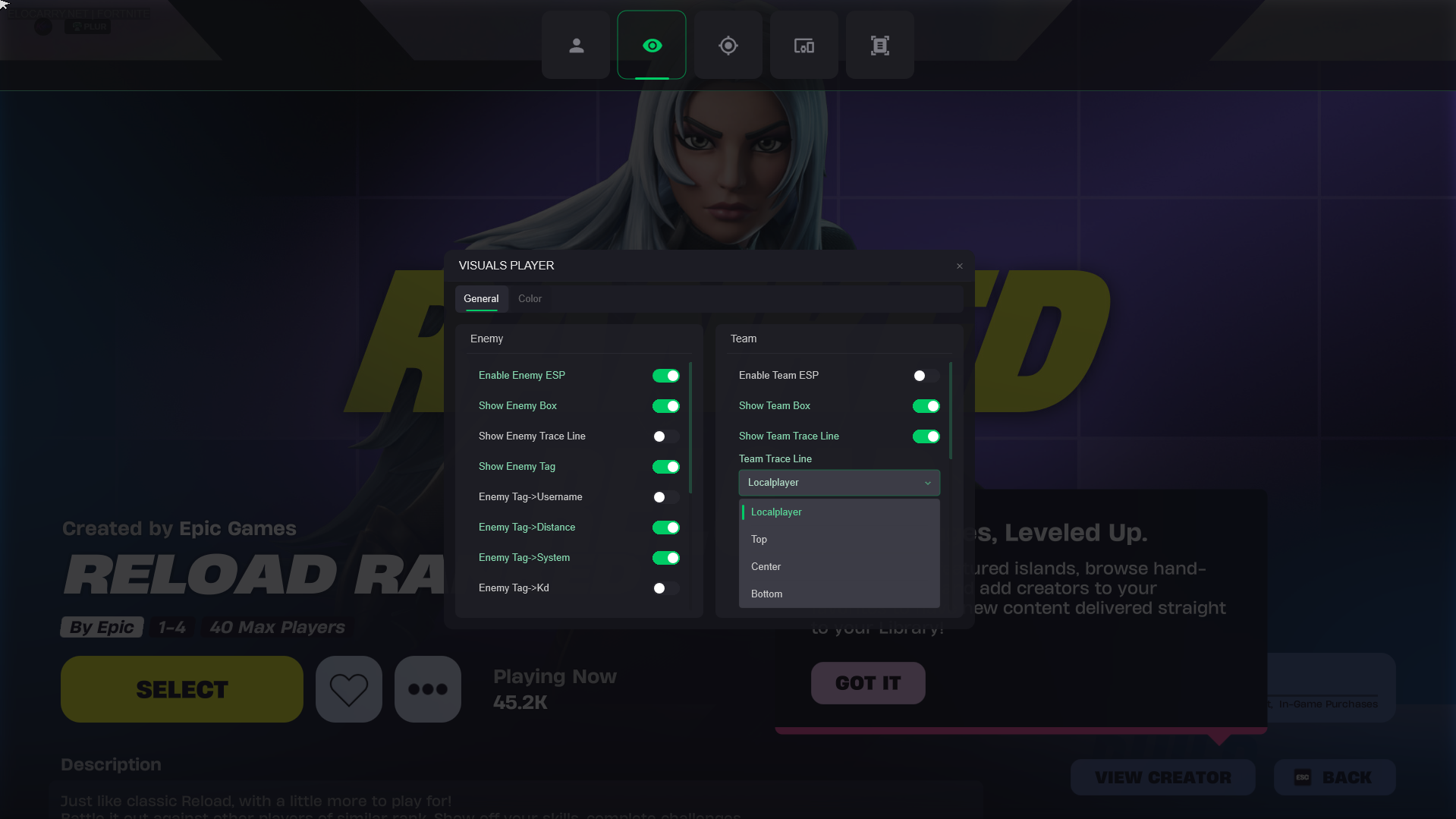Viewport: 1456px width, 819px height.
Task: Add island to favorites with heart icon
Action: pos(349,689)
